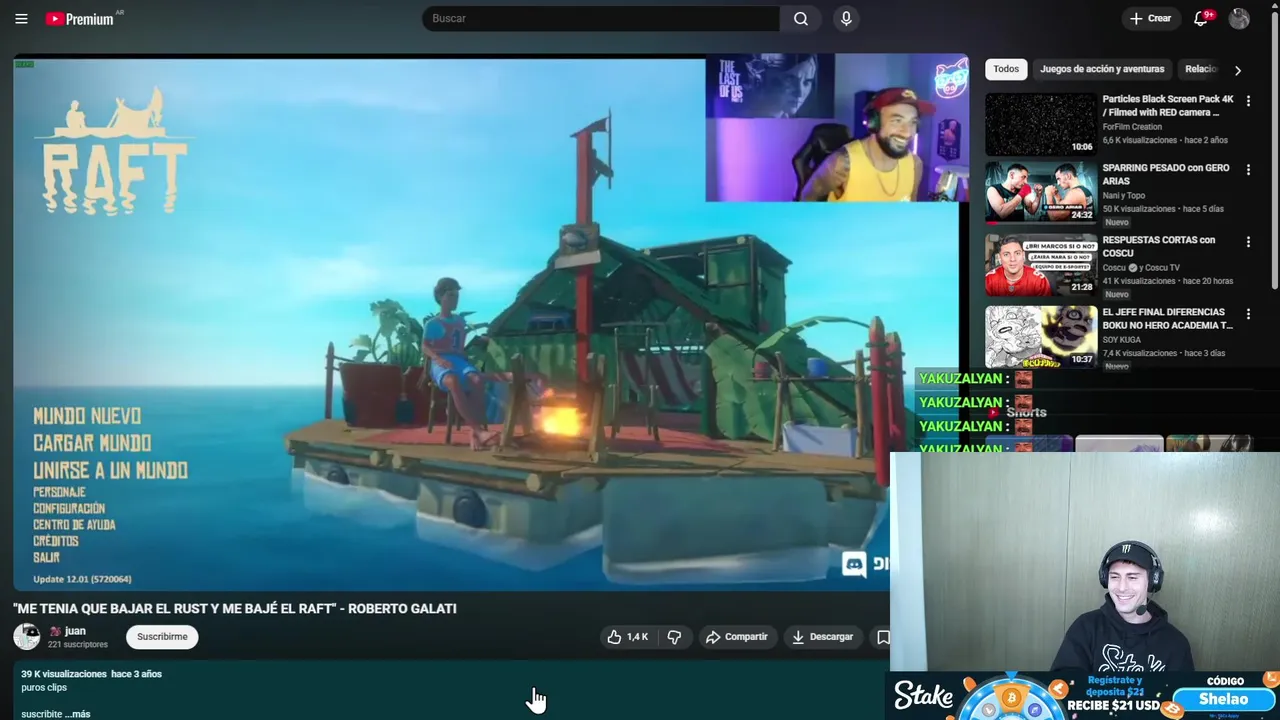The height and width of the screenshot is (720, 1280).
Task: Open Nani y Topo channel name
Action: pos(1124,196)
